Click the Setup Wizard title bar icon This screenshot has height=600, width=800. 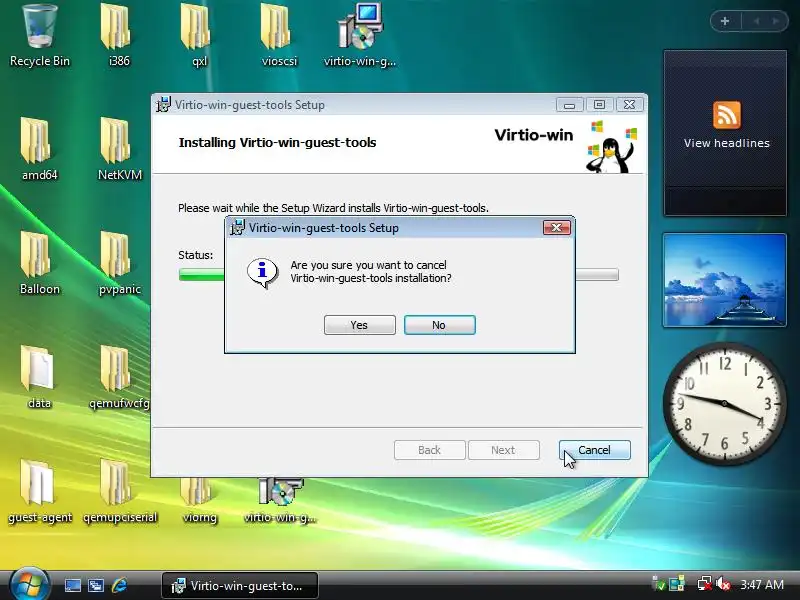pos(164,105)
